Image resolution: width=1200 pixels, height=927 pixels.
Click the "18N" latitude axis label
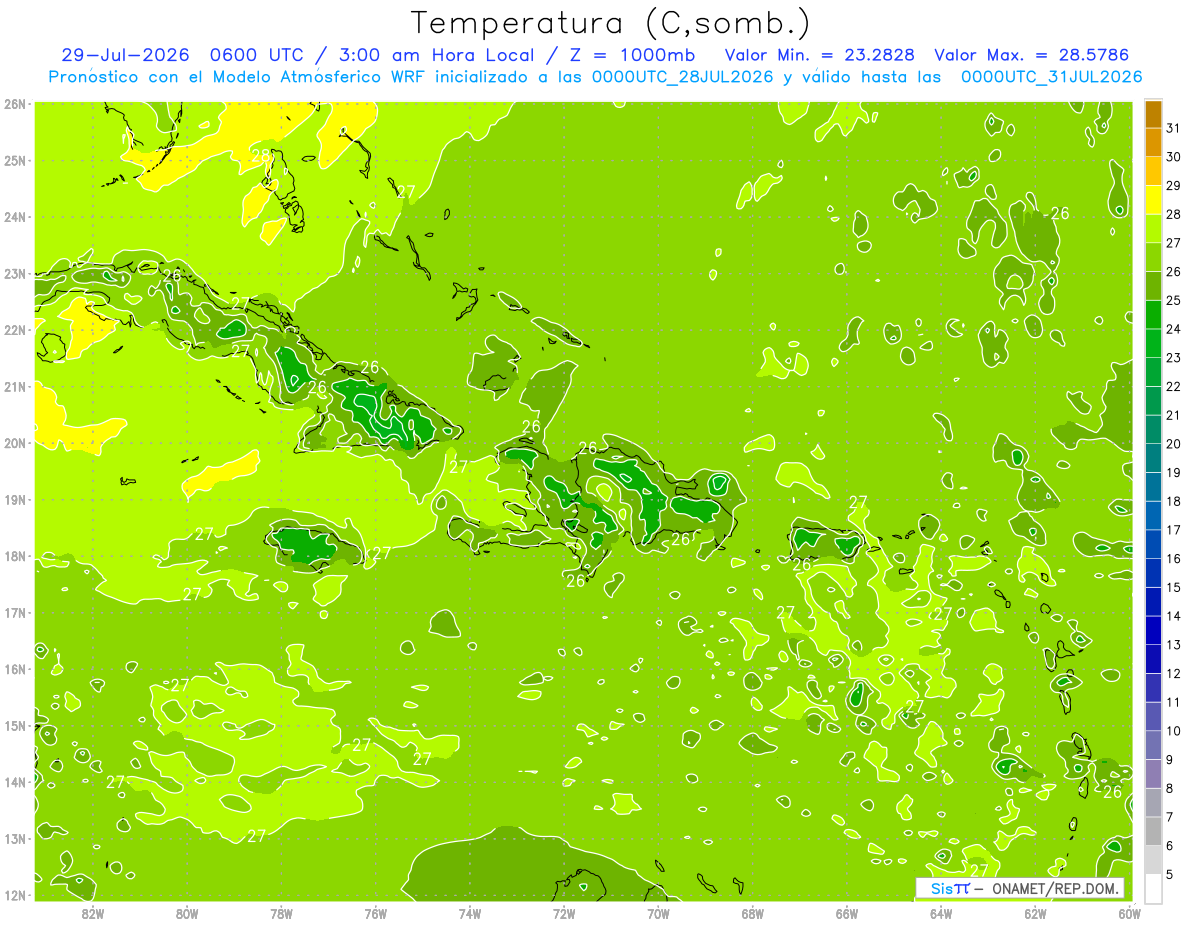[15, 556]
